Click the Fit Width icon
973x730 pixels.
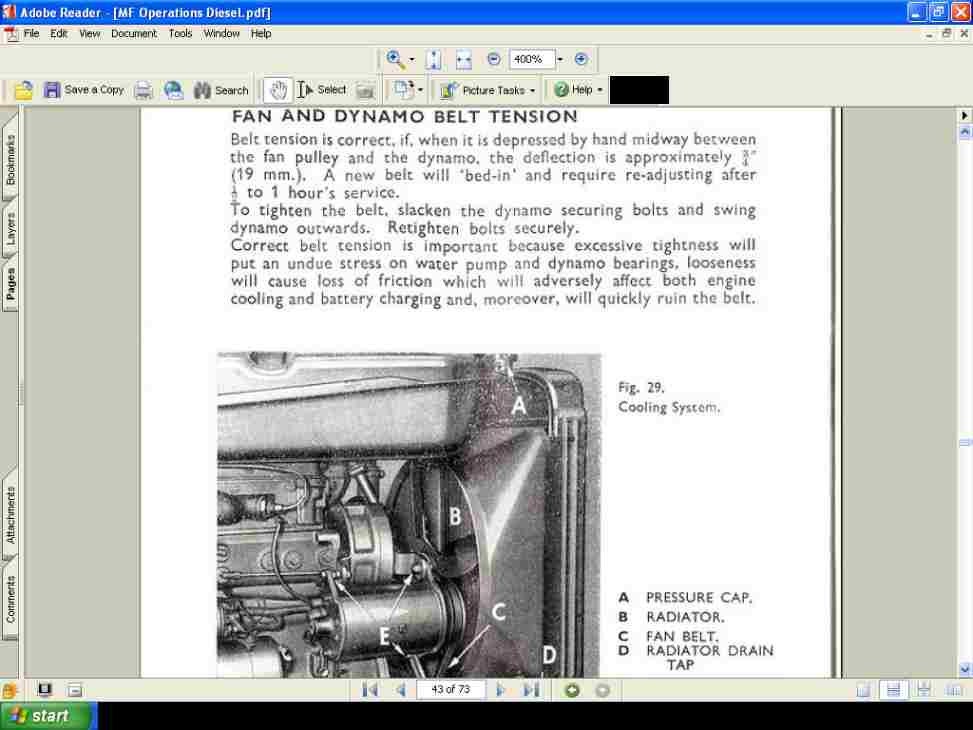(464, 60)
